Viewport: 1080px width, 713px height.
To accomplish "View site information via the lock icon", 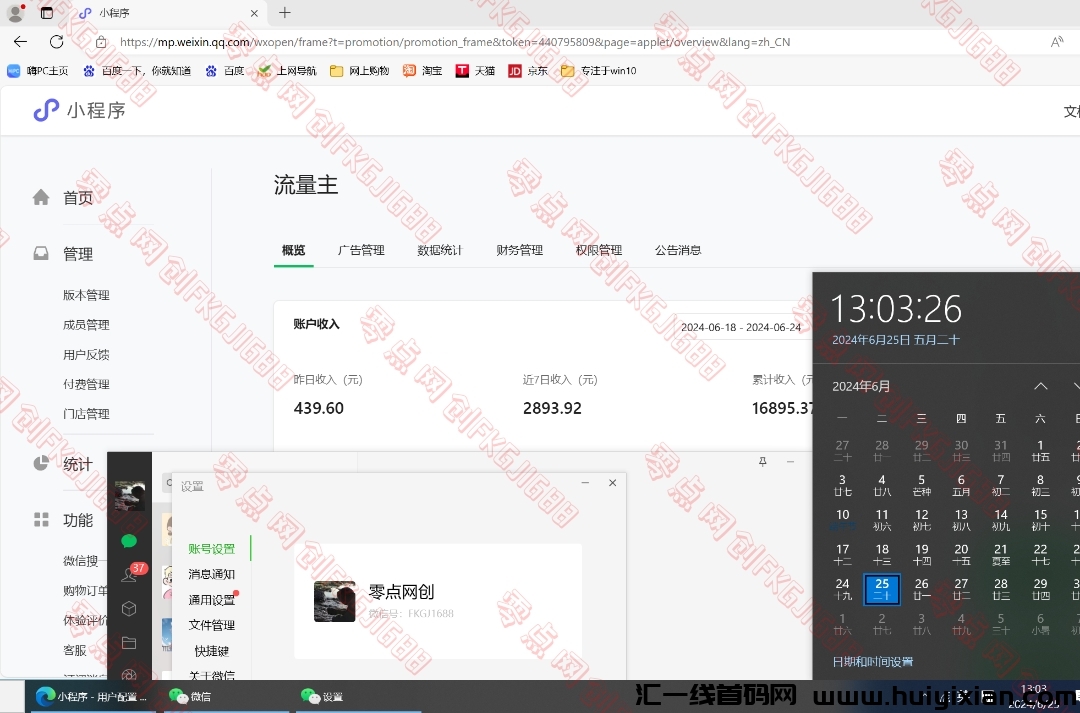I will (x=101, y=42).
